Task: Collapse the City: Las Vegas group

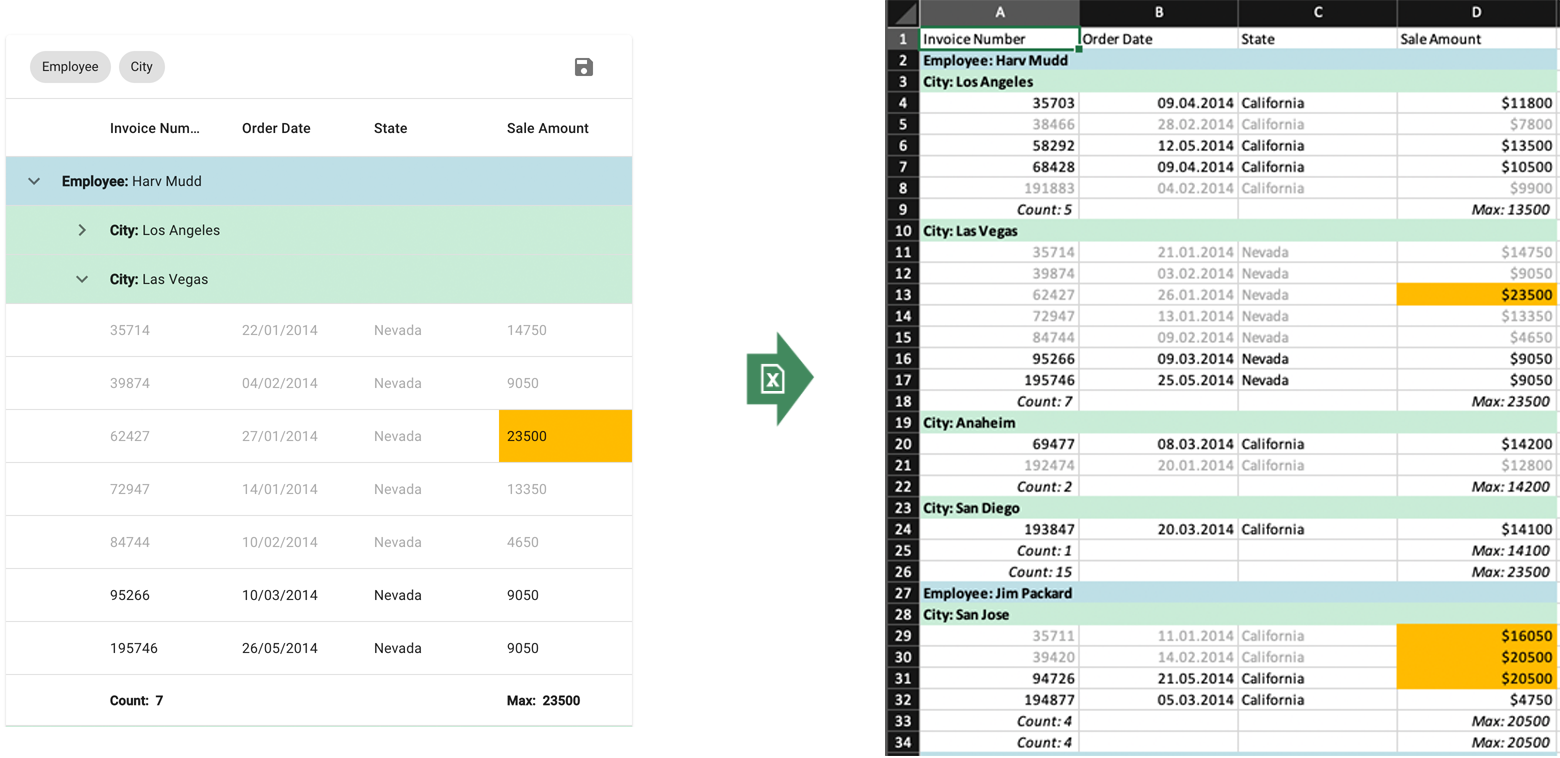Action: click(x=82, y=279)
